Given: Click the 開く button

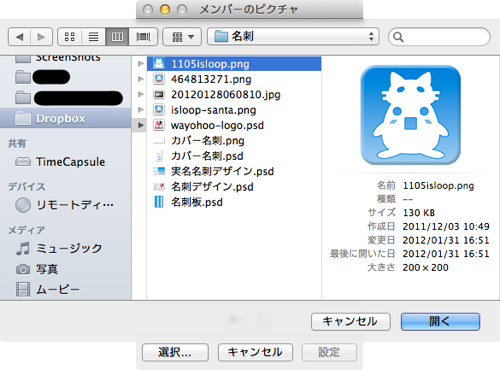Looking at the screenshot, I should [440, 322].
